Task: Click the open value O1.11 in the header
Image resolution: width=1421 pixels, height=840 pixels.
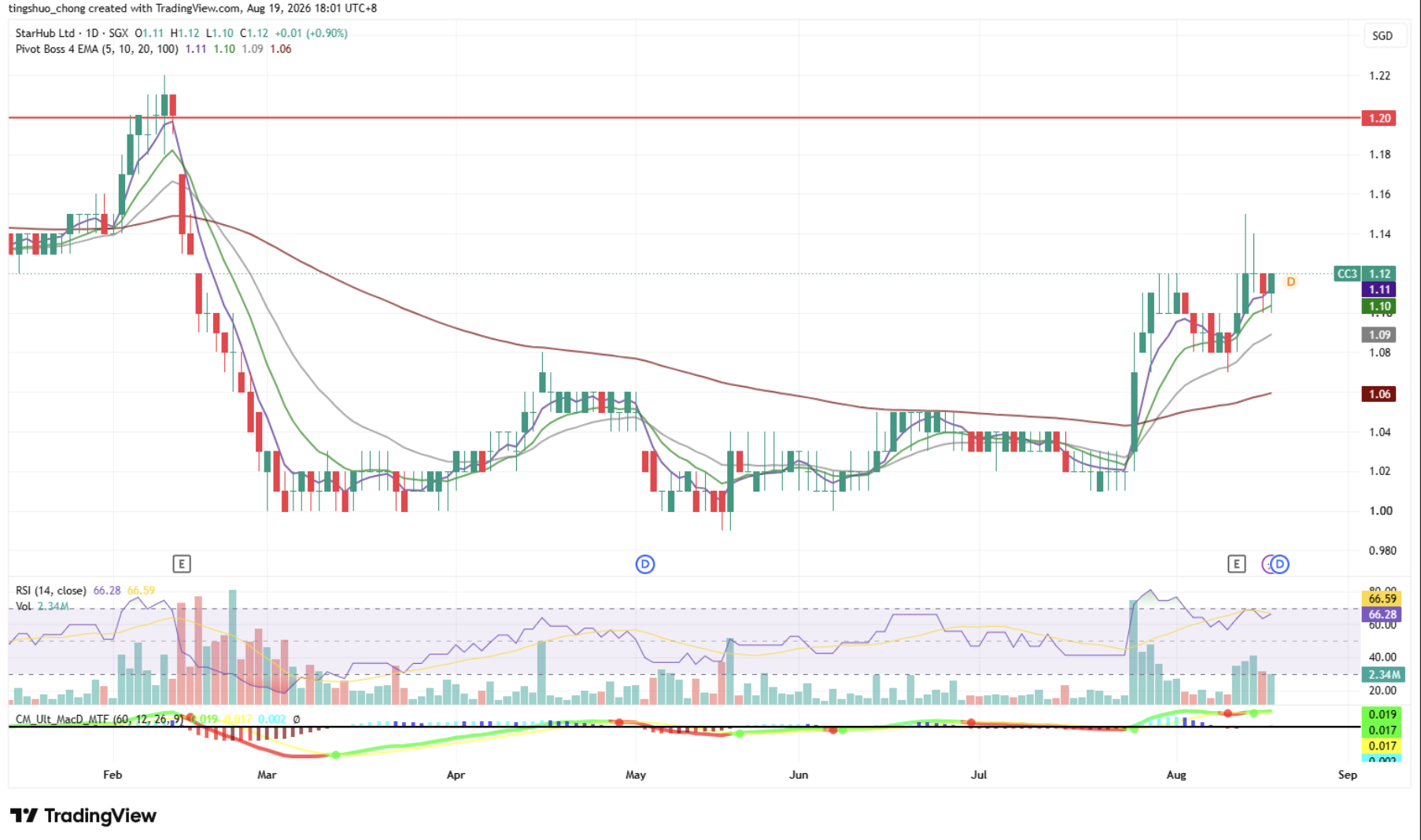Action: pyautogui.click(x=149, y=33)
